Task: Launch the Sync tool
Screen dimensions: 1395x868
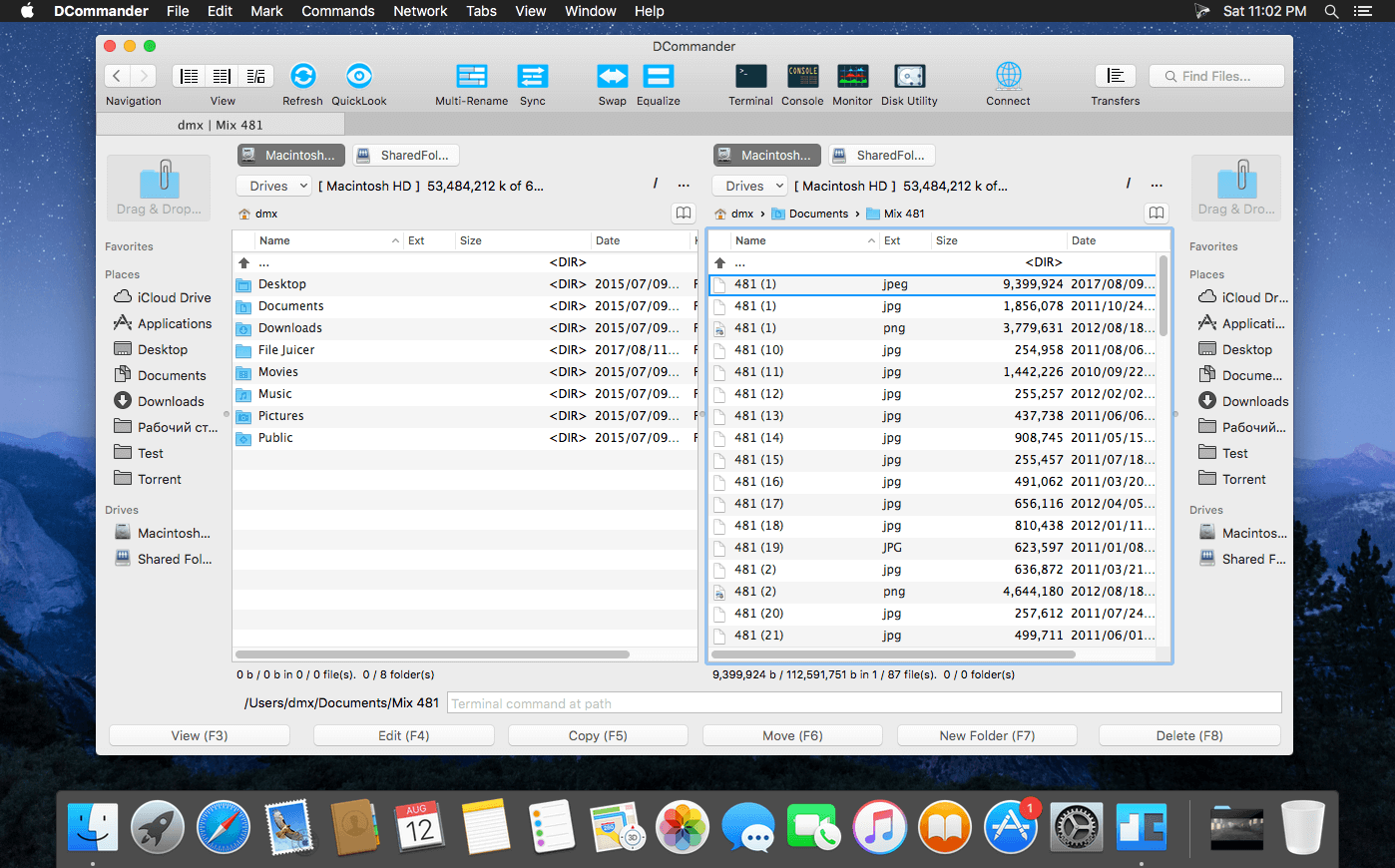Action: (x=533, y=76)
